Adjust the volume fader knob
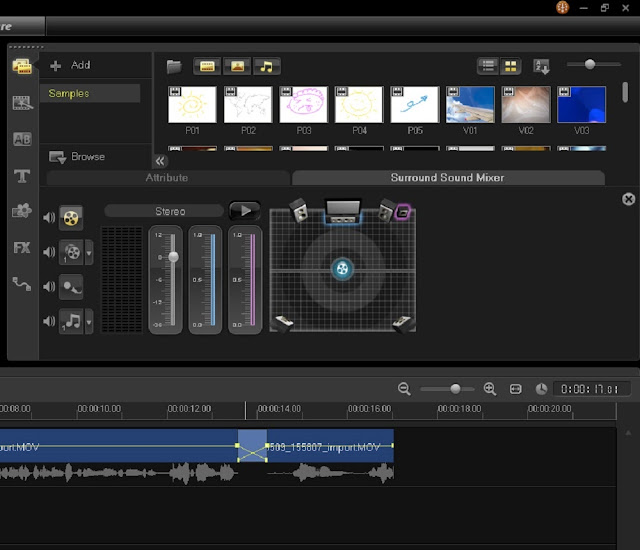This screenshot has height=550, width=640. click(173, 257)
